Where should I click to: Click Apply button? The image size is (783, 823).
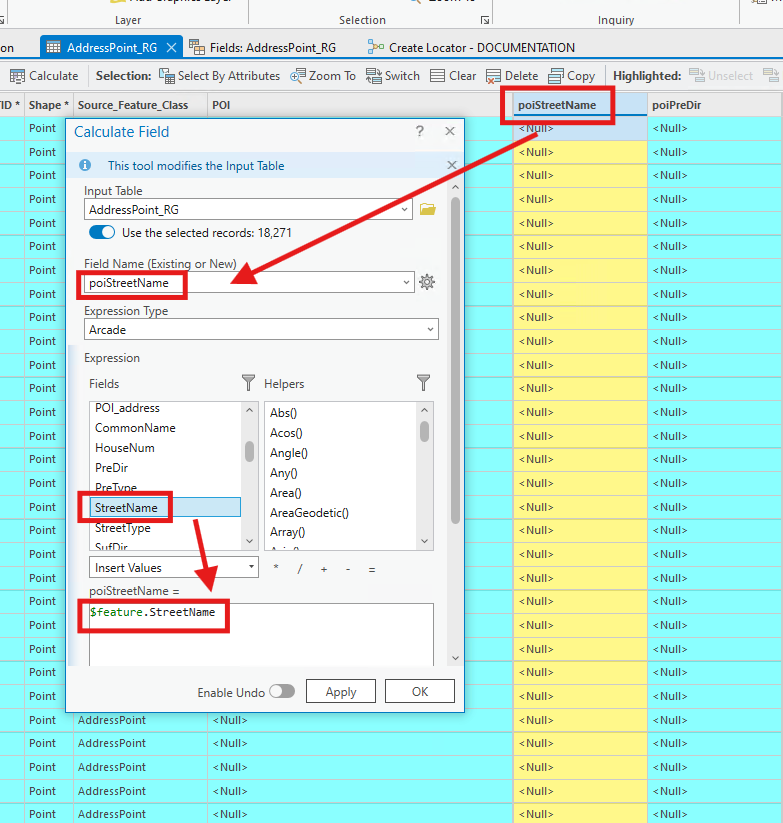coord(341,691)
